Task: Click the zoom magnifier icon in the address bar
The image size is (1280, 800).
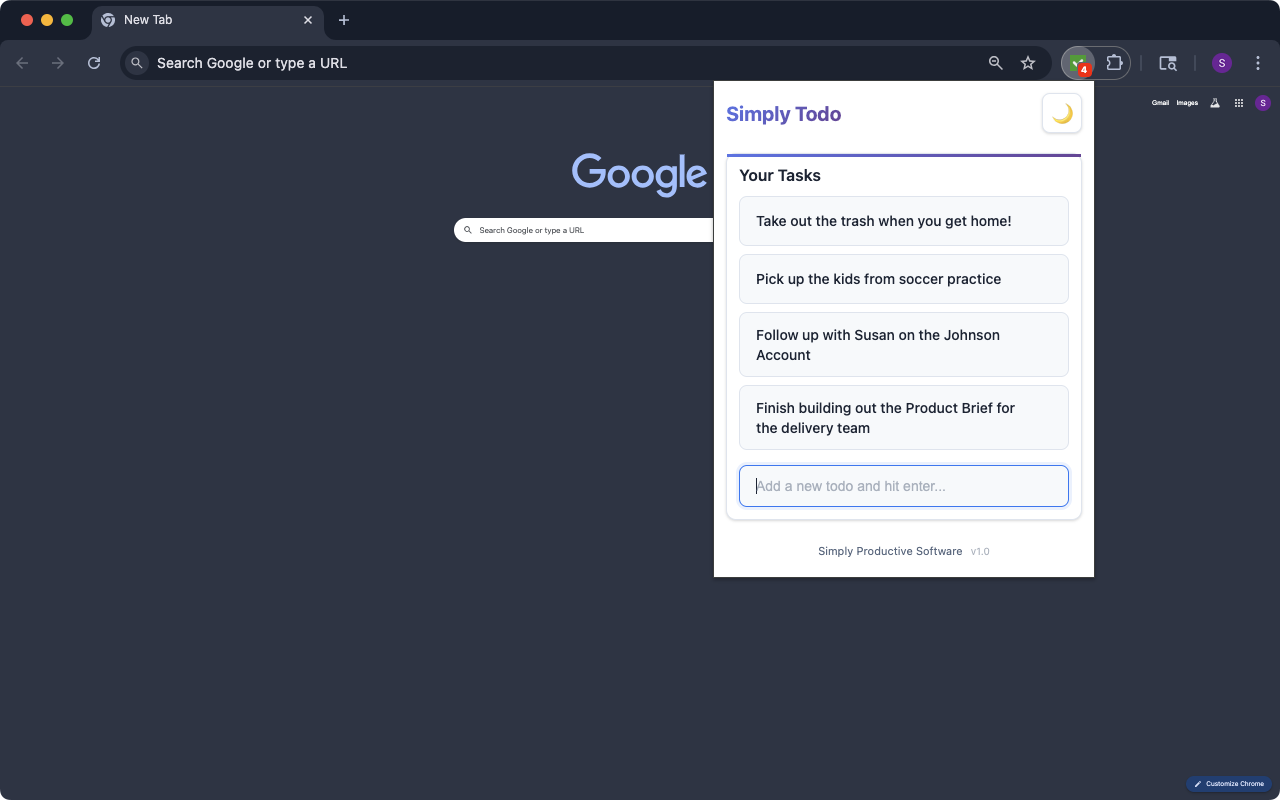Action: (x=995, y=63)
